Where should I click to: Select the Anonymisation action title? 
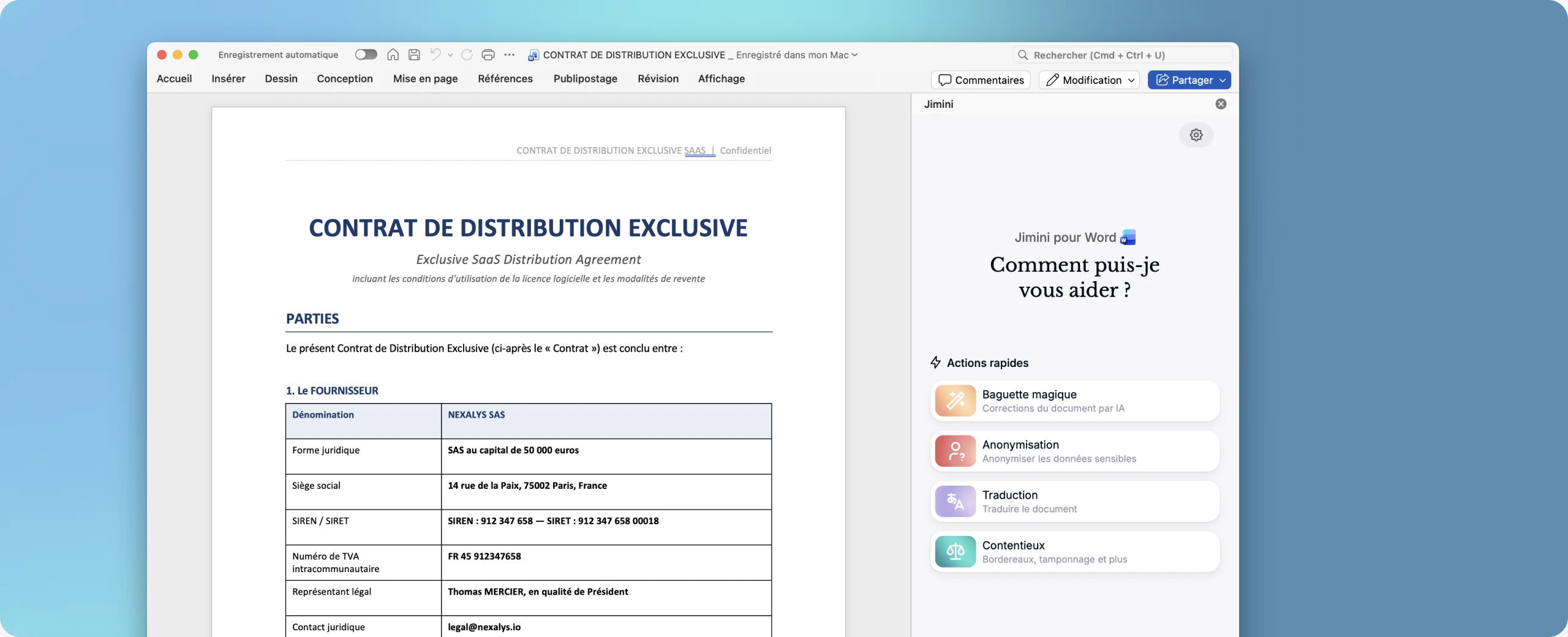[x=1020, y=445]
